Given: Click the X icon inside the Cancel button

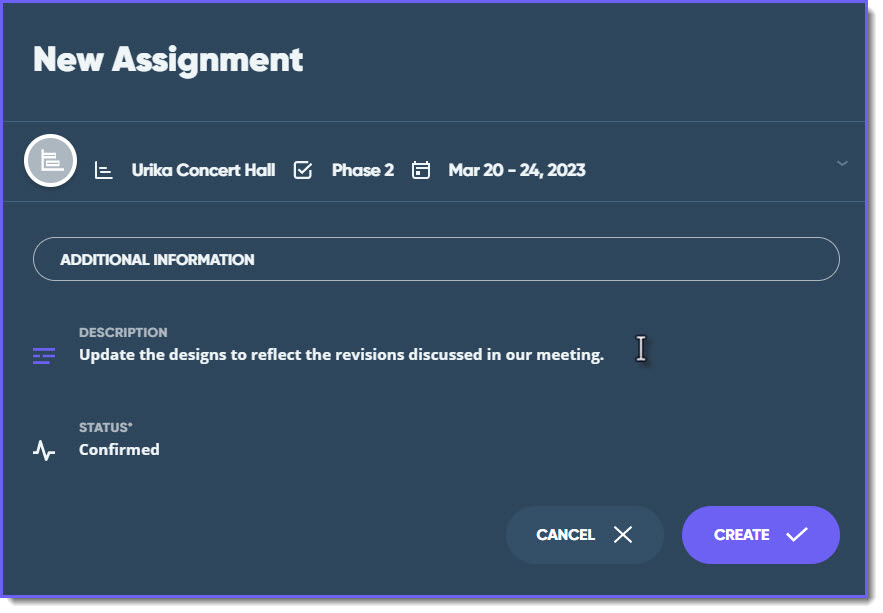Looking at the screenshot, I should pyautogui.click(x=622, y=534).
